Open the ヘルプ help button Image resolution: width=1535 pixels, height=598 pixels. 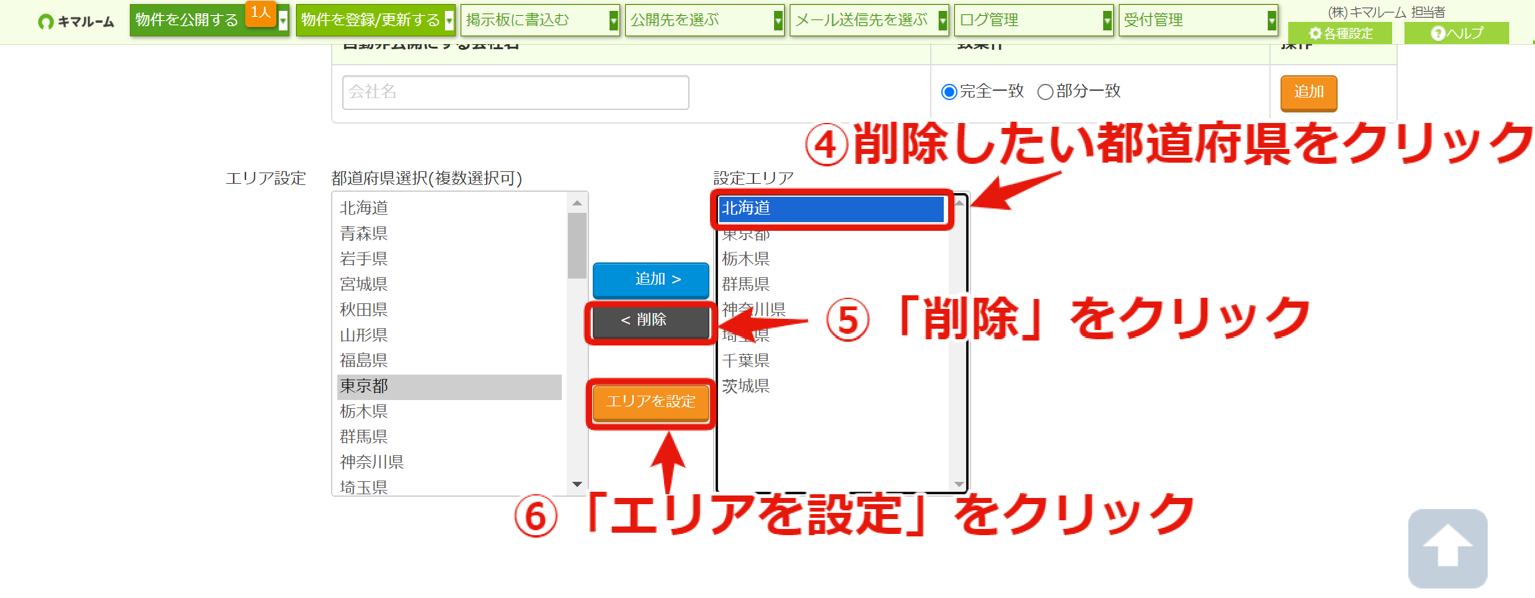1456,33
